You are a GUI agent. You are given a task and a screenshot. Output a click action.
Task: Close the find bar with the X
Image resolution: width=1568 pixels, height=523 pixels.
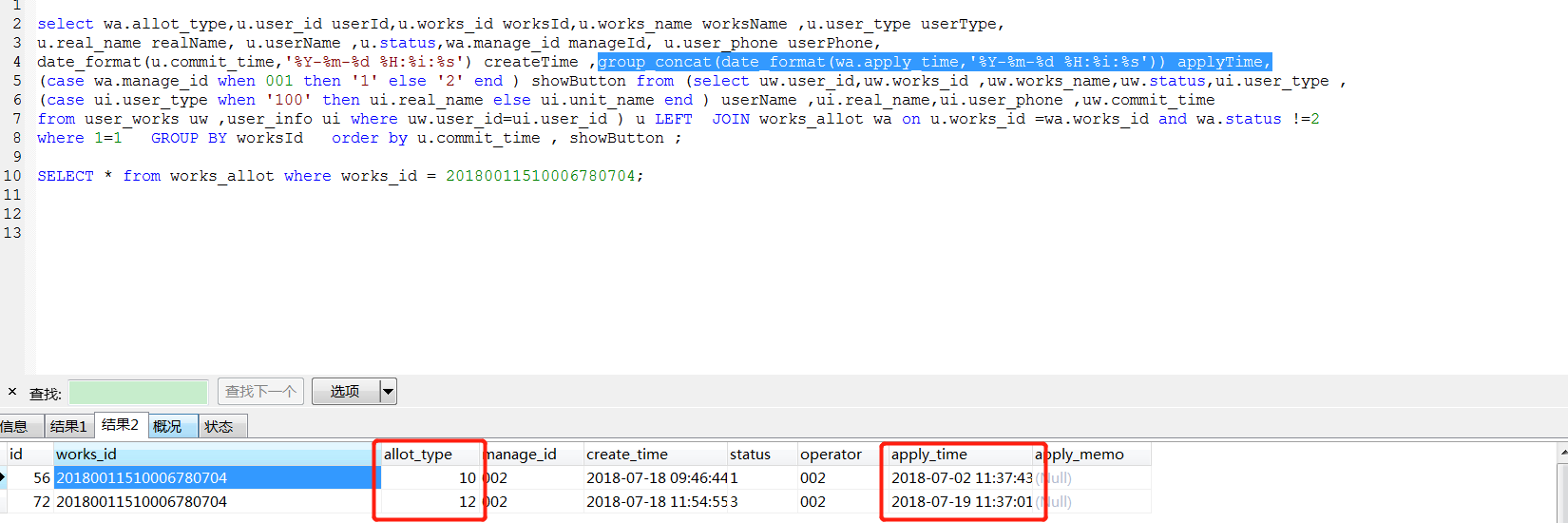coord(12,392)
